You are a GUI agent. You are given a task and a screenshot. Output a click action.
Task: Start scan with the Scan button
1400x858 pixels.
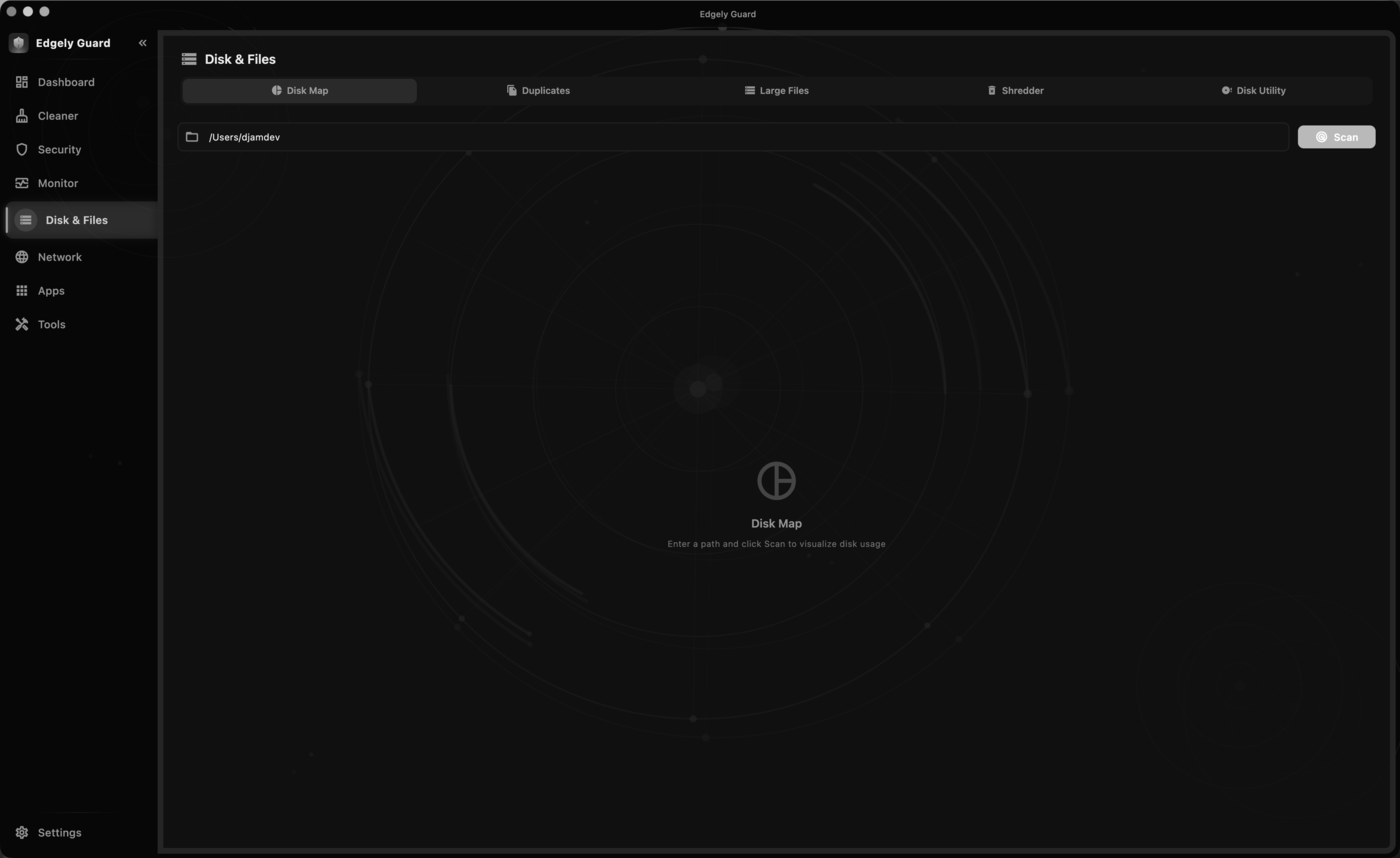1336,137
